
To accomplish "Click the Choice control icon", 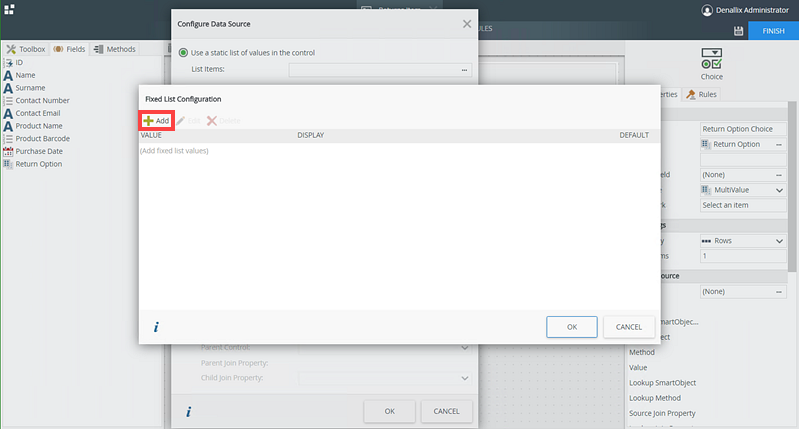I will [x=711, y=59].
